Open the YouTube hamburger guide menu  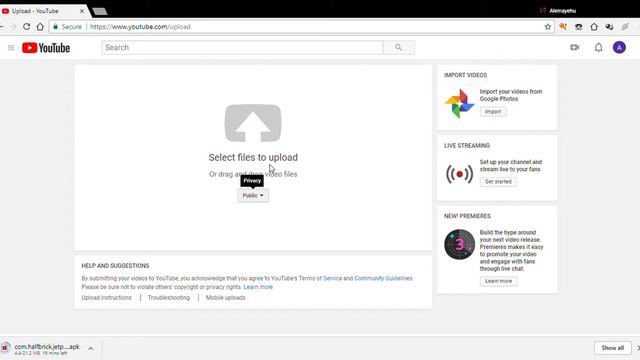(11, 48)
